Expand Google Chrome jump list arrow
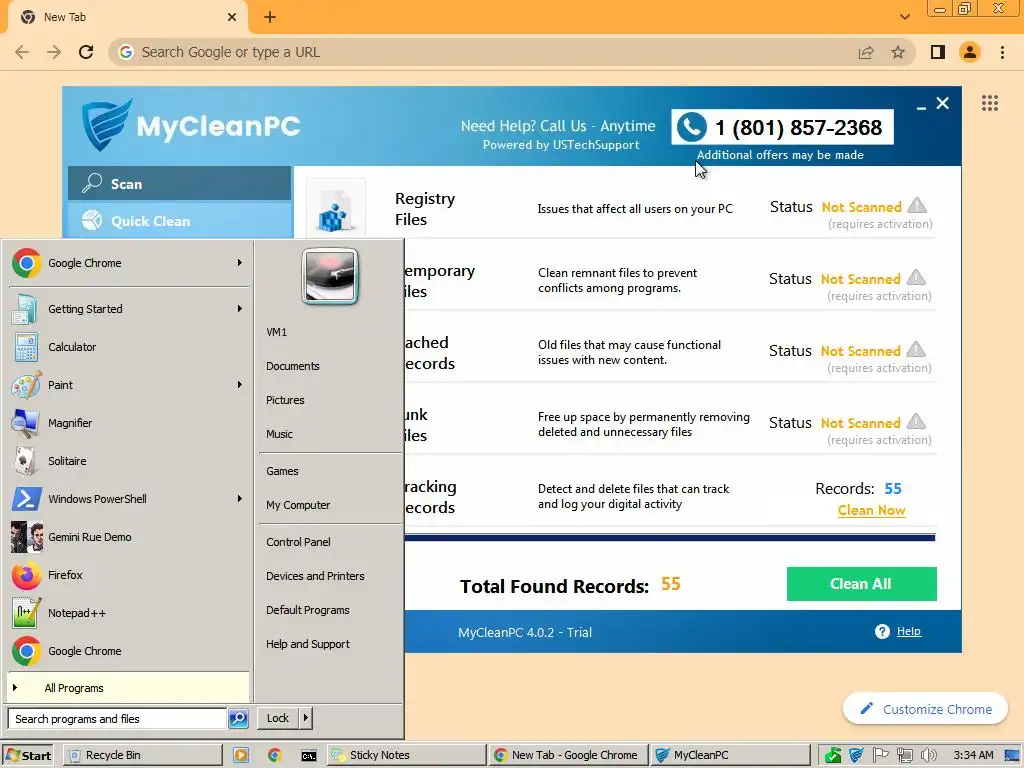 pyautogui.click(x=240, y=263)
